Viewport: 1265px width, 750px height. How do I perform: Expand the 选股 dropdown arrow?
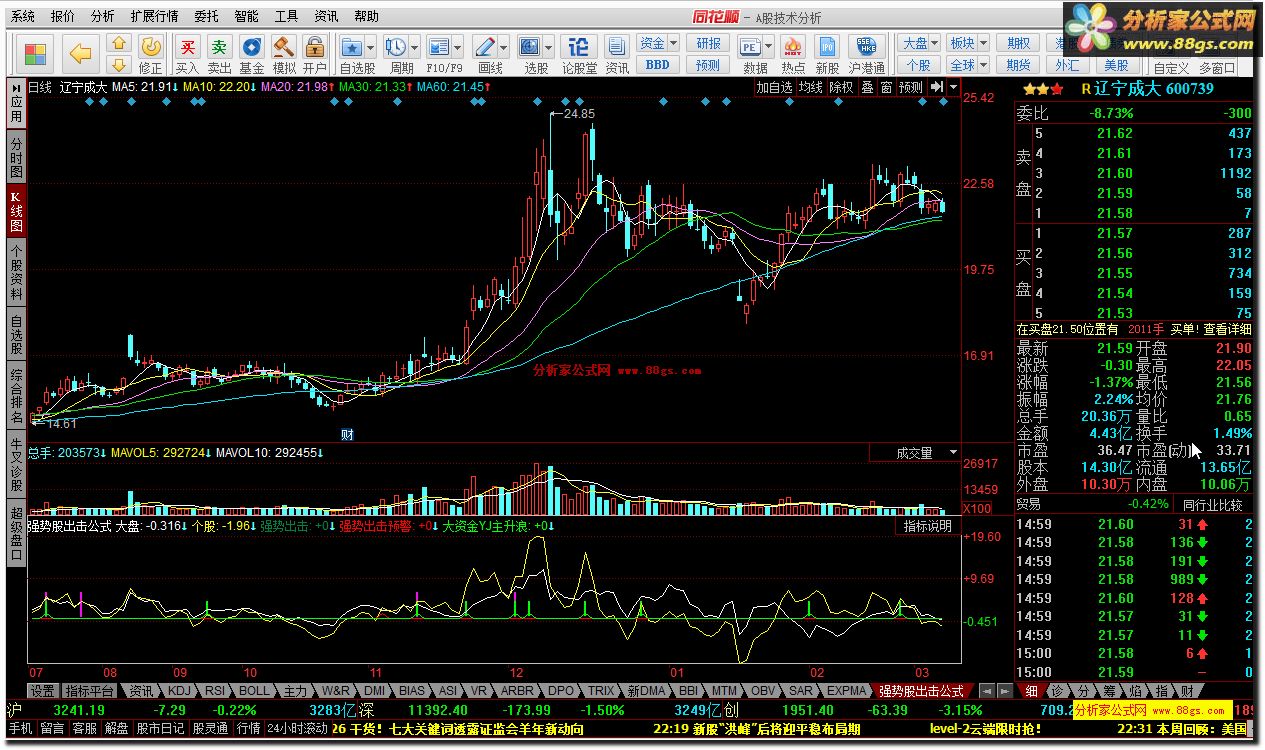[x=550, y=47]
